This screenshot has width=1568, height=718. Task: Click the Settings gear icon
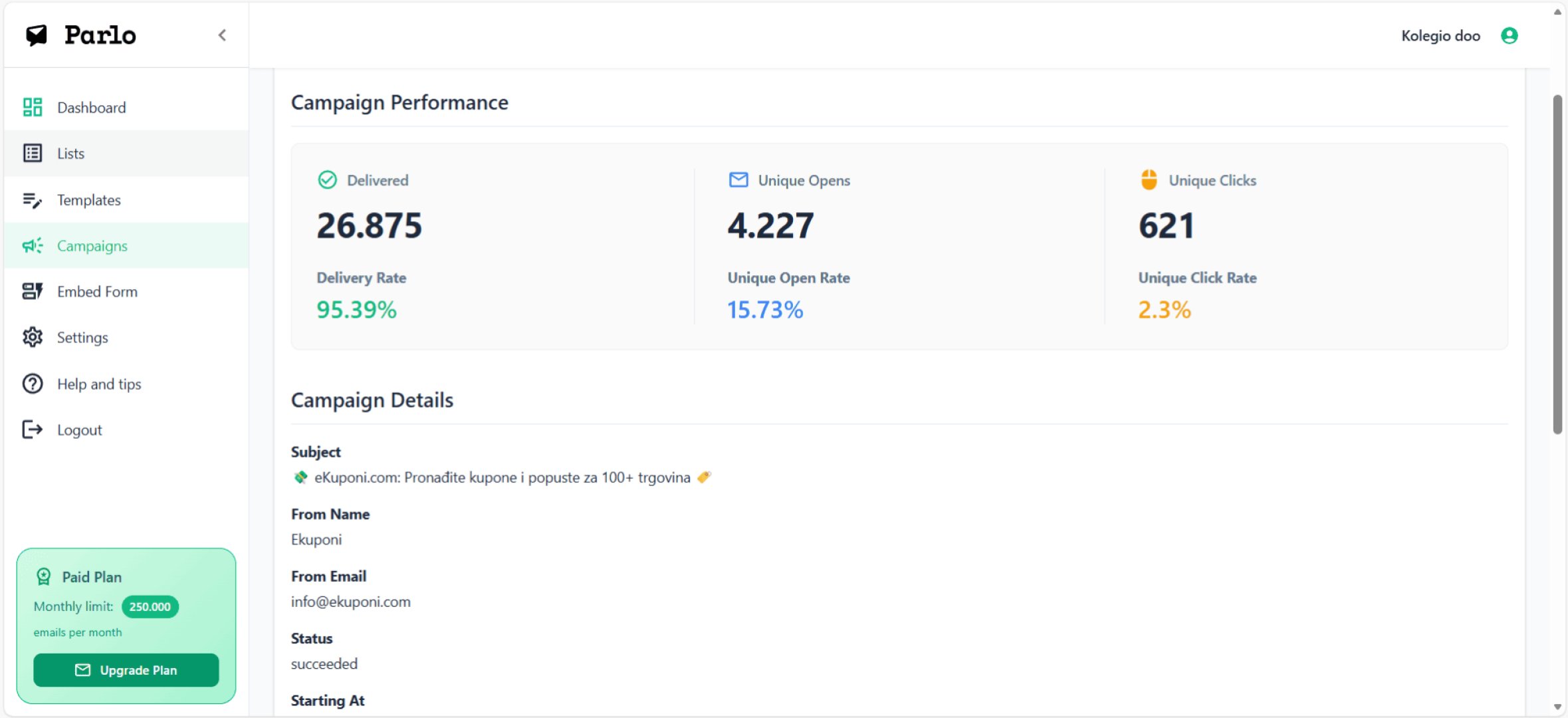33,337
